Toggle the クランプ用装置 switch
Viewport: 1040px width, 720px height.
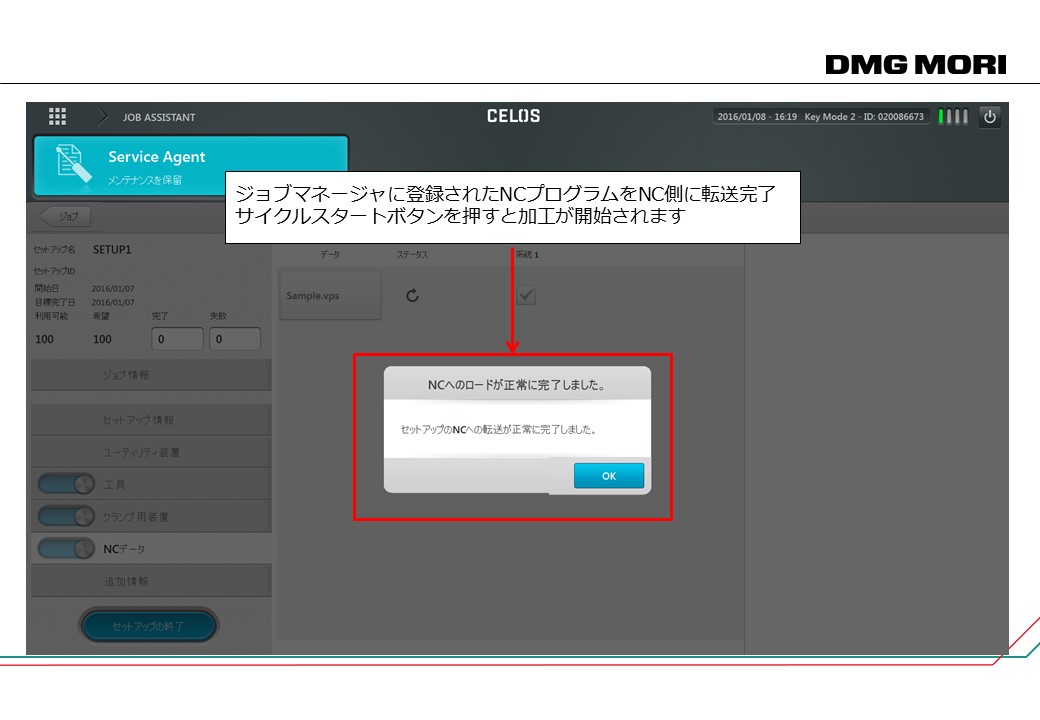66,516
